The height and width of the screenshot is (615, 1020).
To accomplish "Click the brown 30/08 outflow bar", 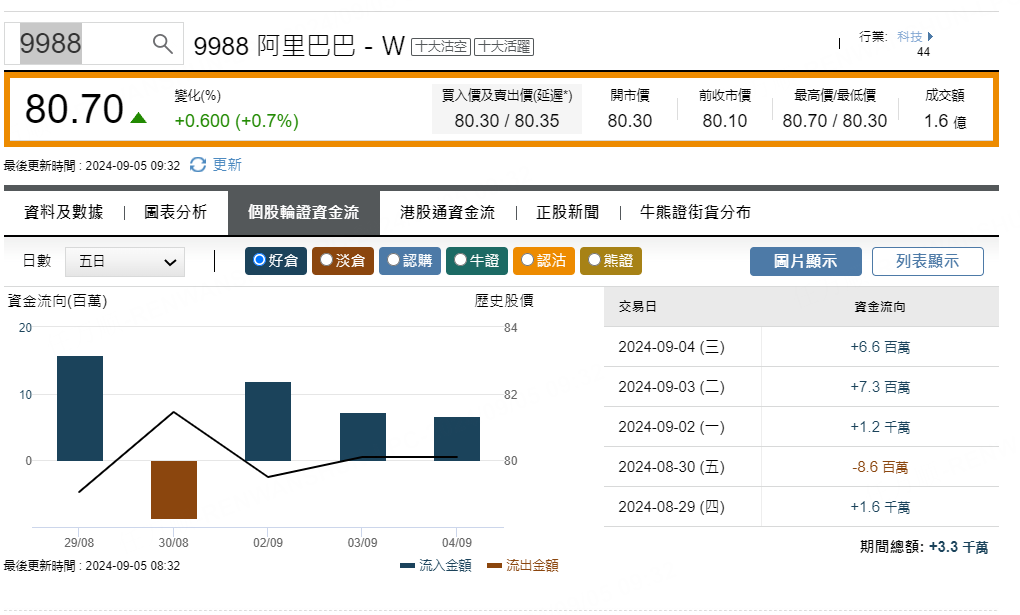I will coord(174,489).
